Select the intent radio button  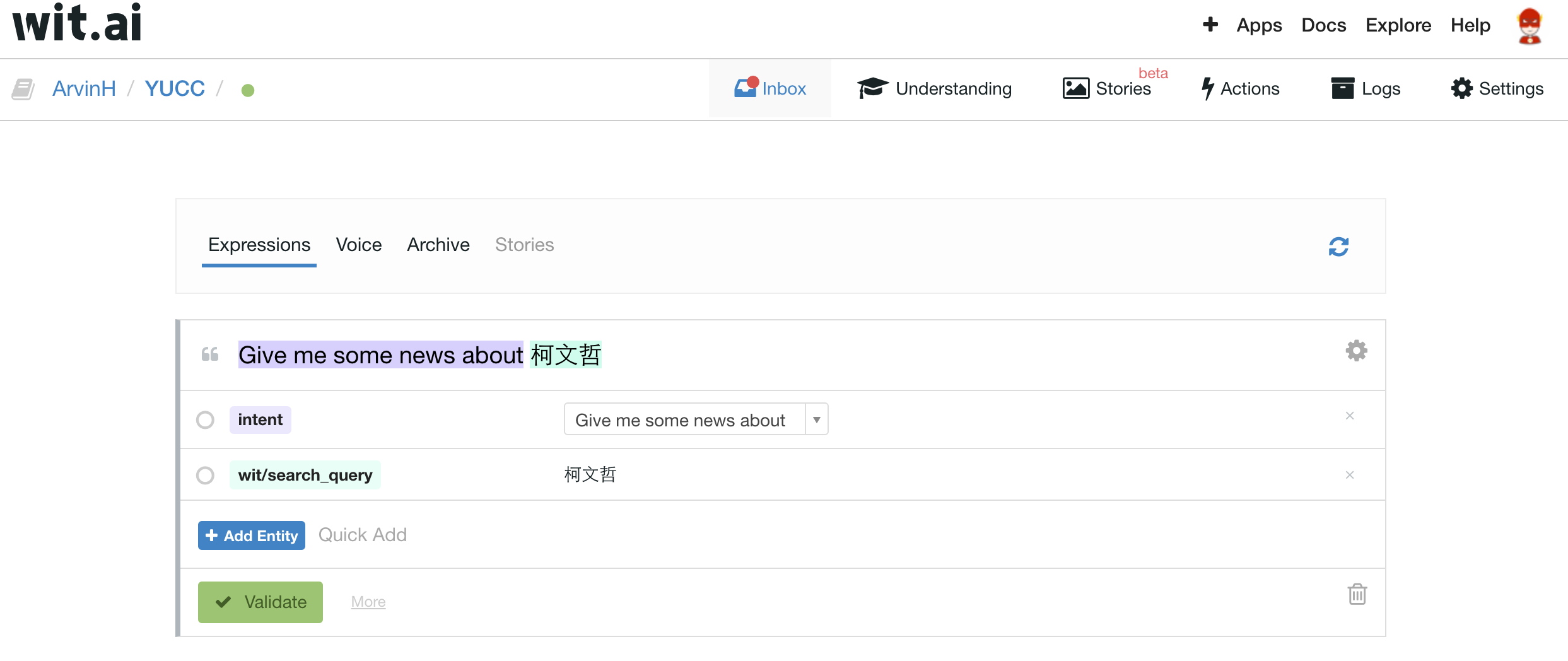coord(205,419)
